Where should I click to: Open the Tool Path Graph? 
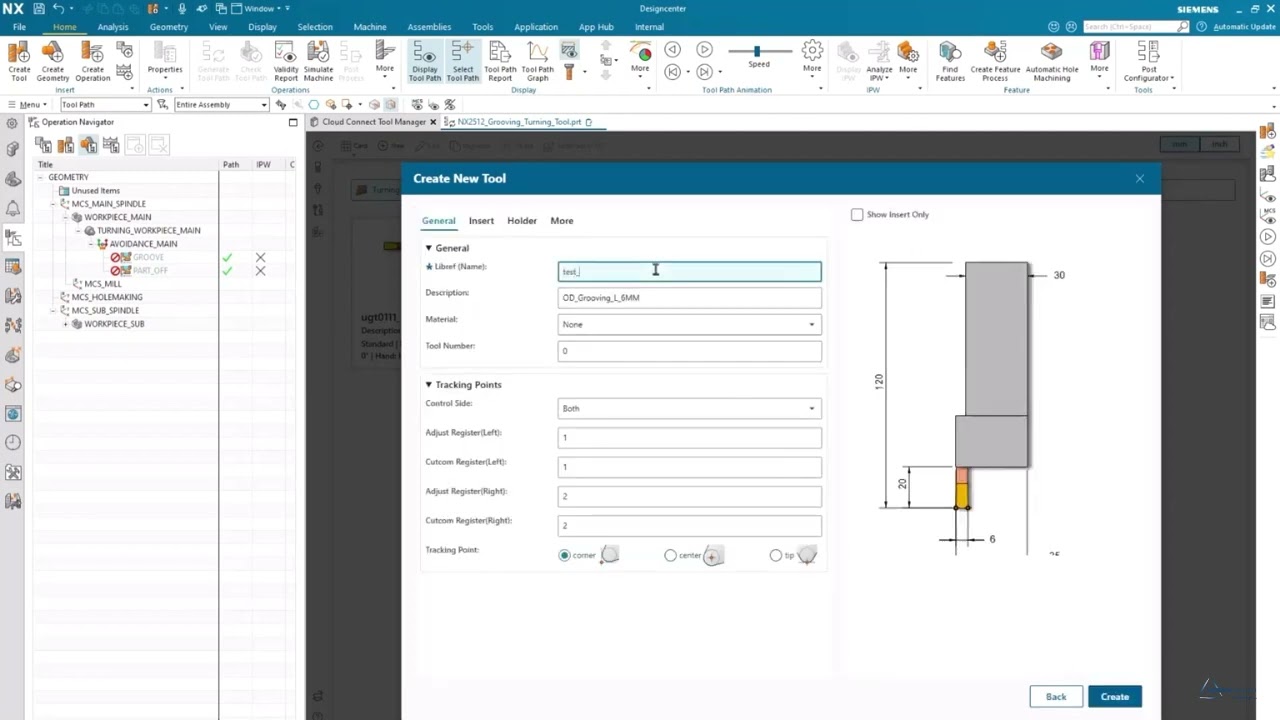pyautogui.click(x=537, y=61)
